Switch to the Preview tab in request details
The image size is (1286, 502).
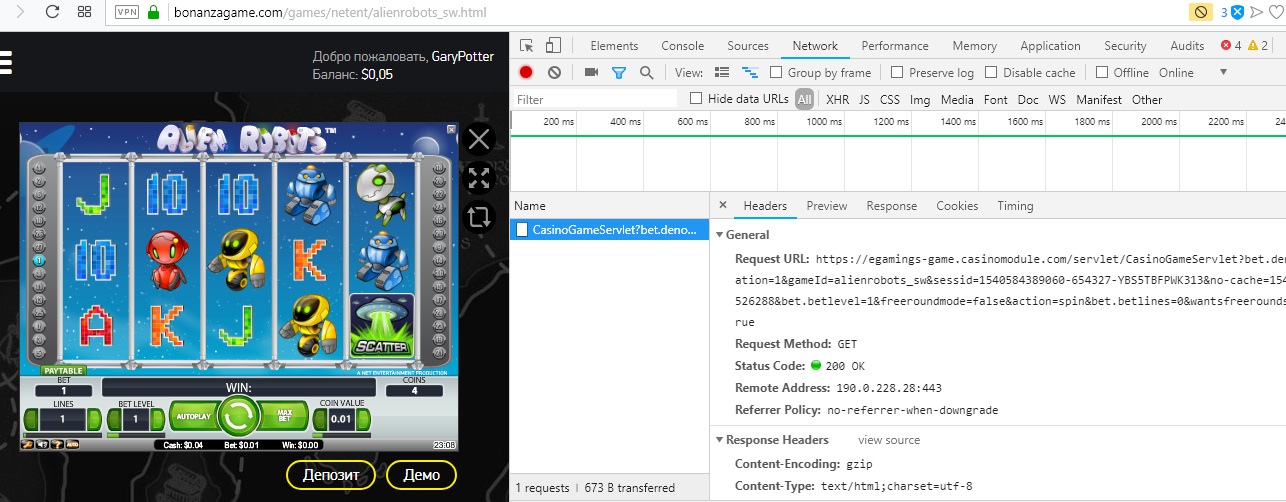[x=827, y=206]
